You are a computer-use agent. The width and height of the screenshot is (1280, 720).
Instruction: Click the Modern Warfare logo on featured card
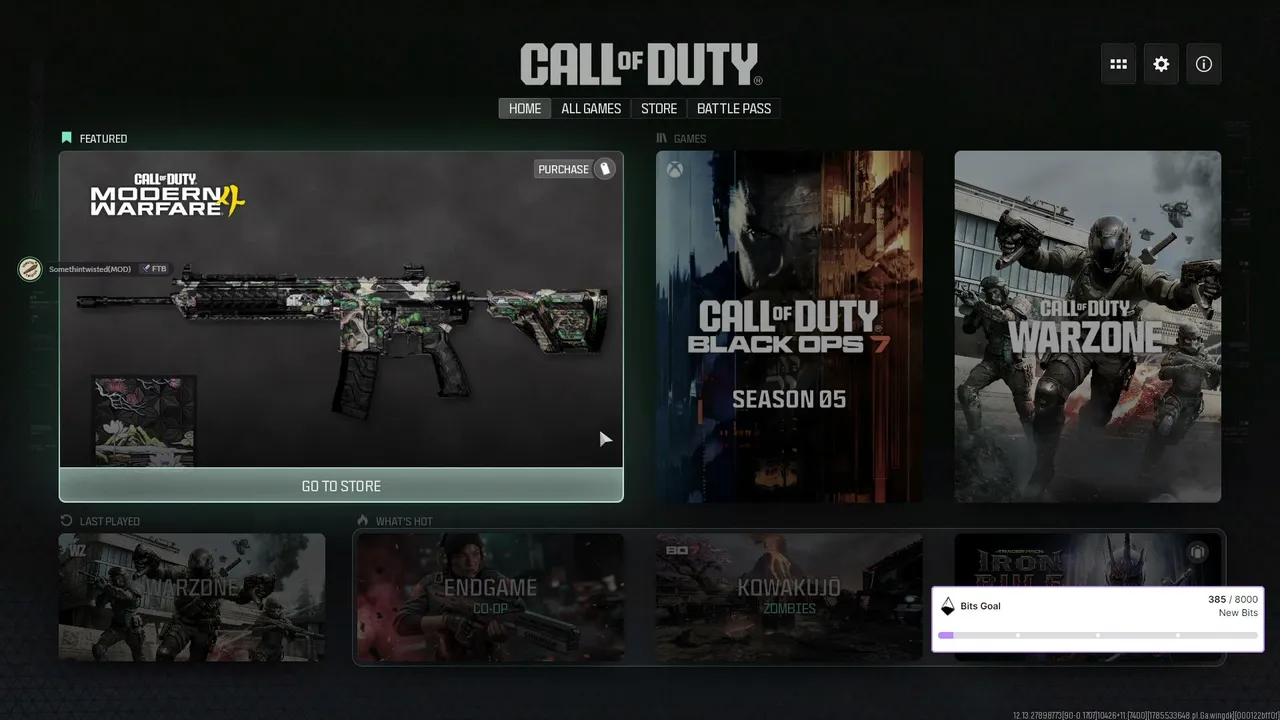(x=167, y=195)
